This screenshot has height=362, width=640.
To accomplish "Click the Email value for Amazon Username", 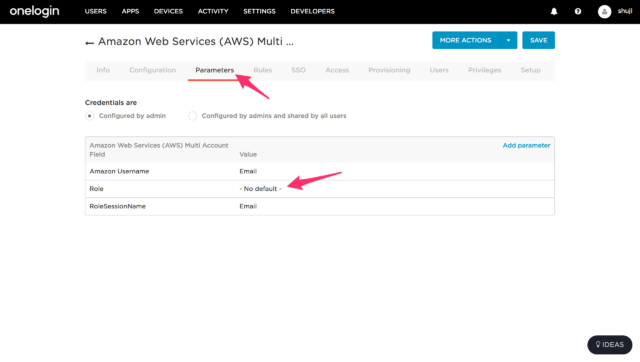I will point(248,171).
